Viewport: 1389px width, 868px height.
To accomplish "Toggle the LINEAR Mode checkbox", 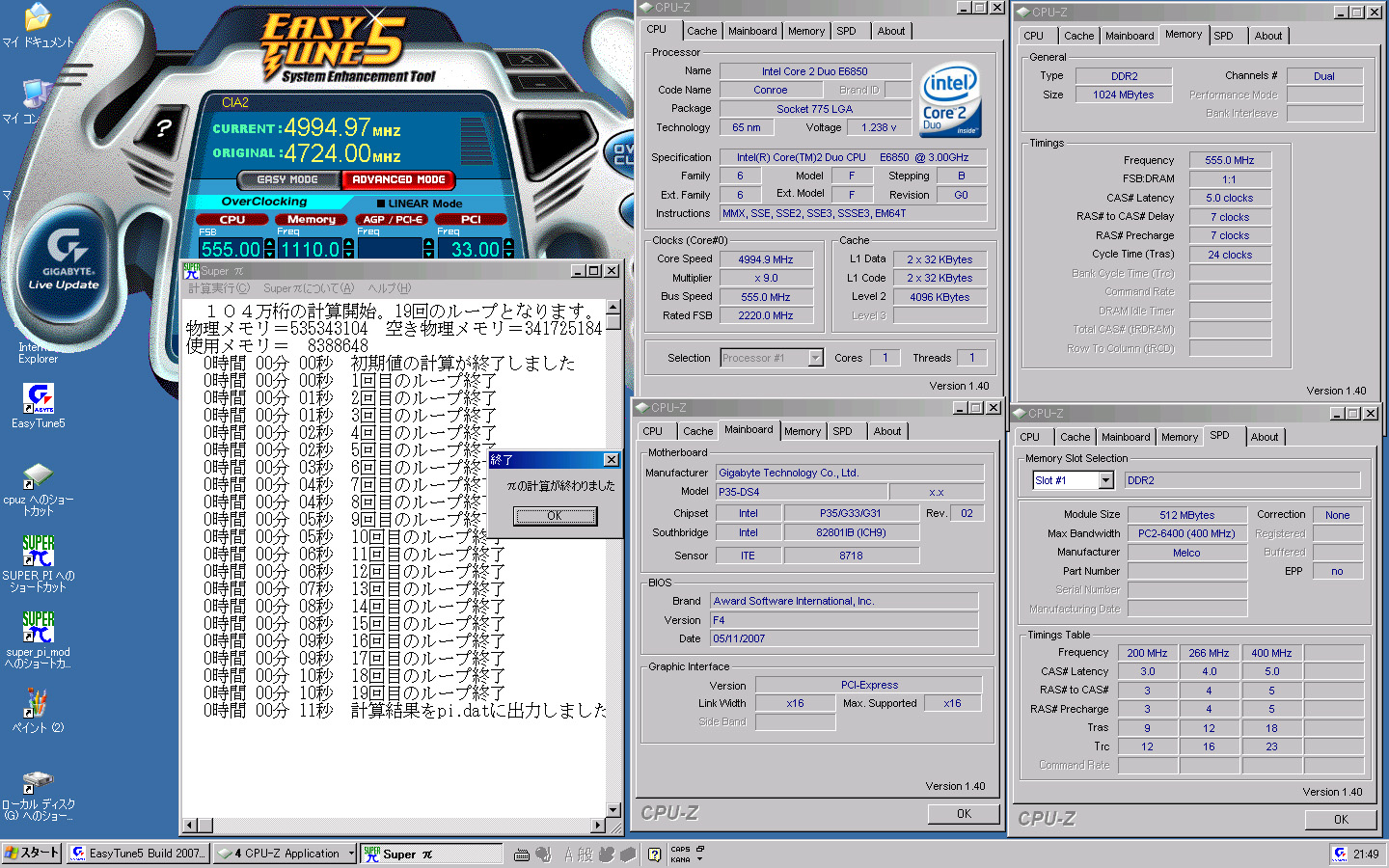I will pos(381,203).
